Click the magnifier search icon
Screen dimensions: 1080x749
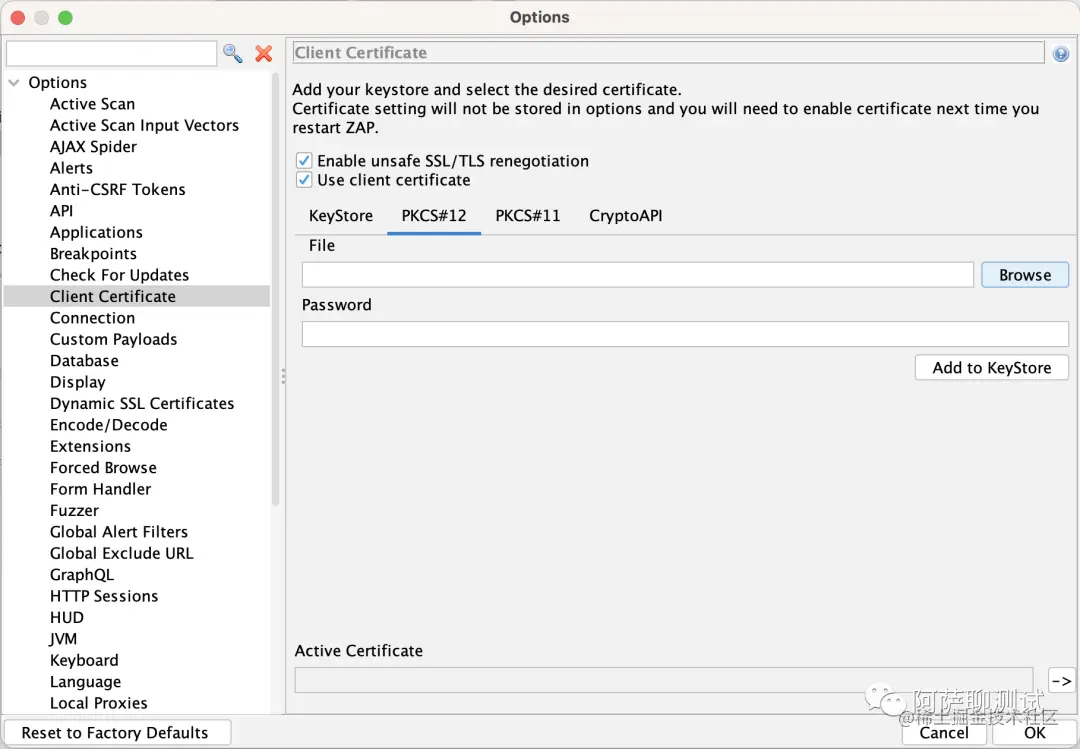pos(233,53)
